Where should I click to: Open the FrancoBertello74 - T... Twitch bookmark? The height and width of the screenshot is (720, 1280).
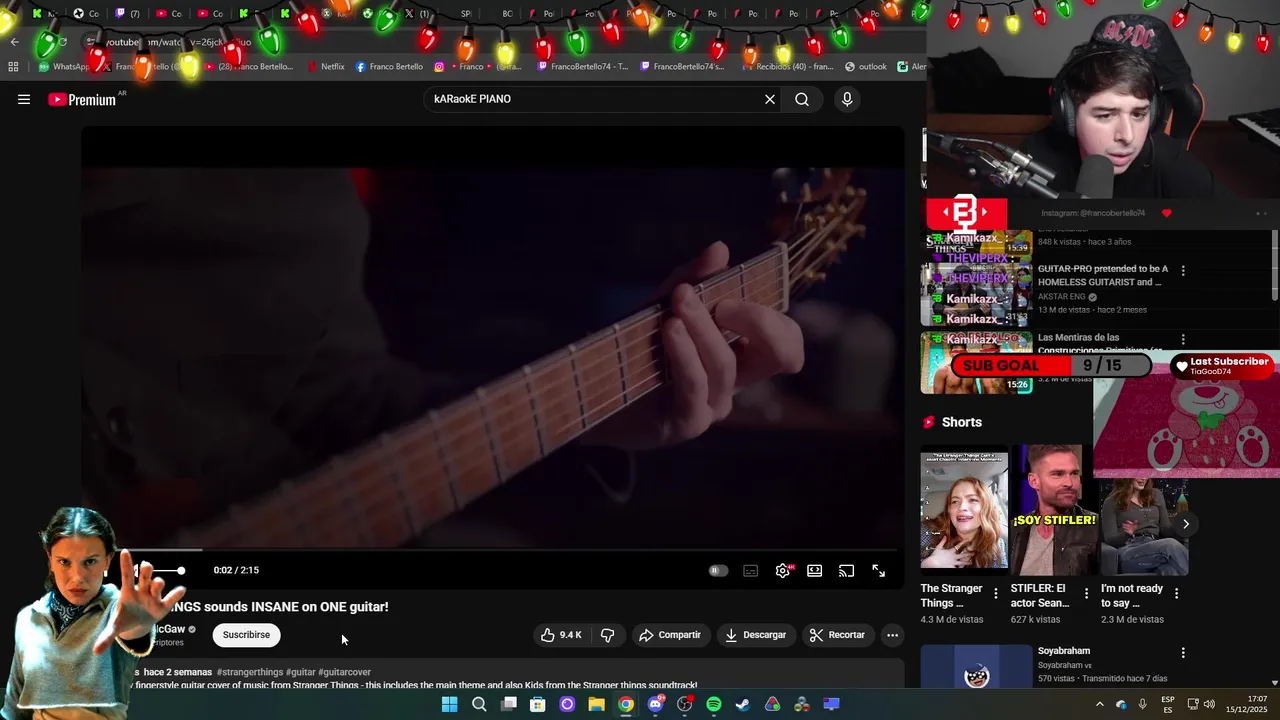583,67
